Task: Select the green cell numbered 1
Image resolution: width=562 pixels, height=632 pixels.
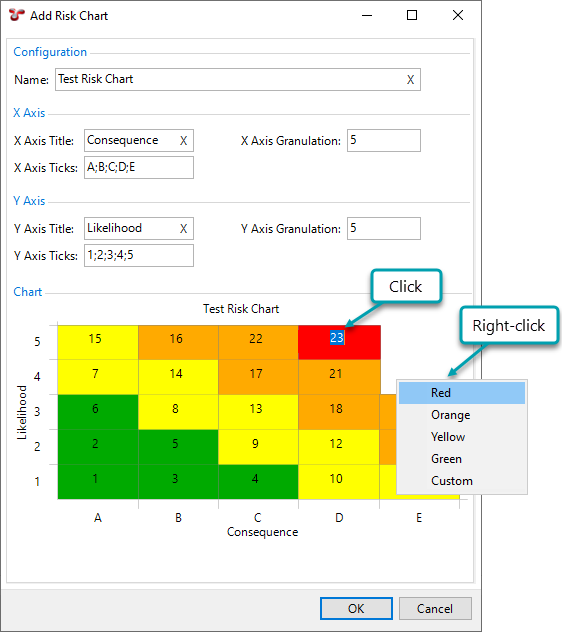Action: pos(98,482)
